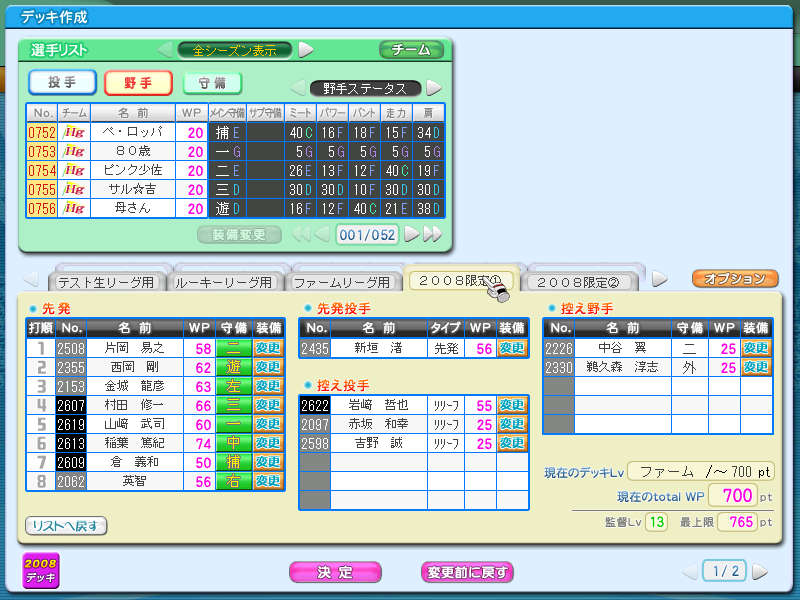Switch to the 2008限定② tab
Screen dimensions: 800x600
tap(580, 282)
